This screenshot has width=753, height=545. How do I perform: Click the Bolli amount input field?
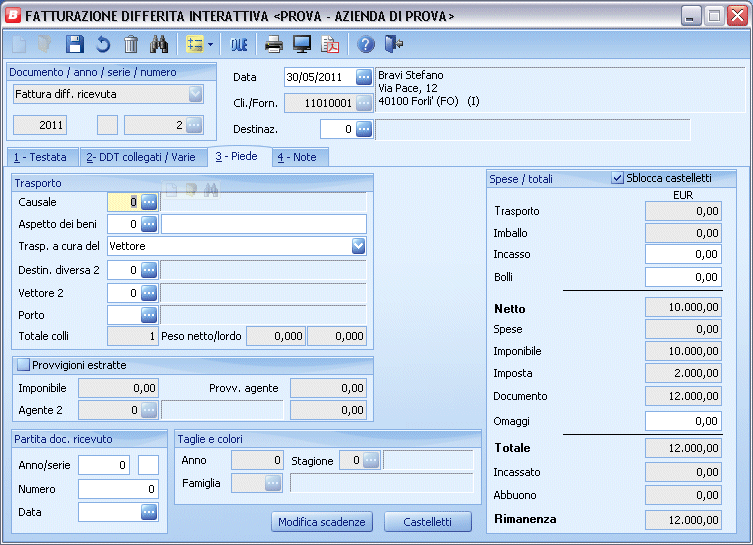point(683,277)
